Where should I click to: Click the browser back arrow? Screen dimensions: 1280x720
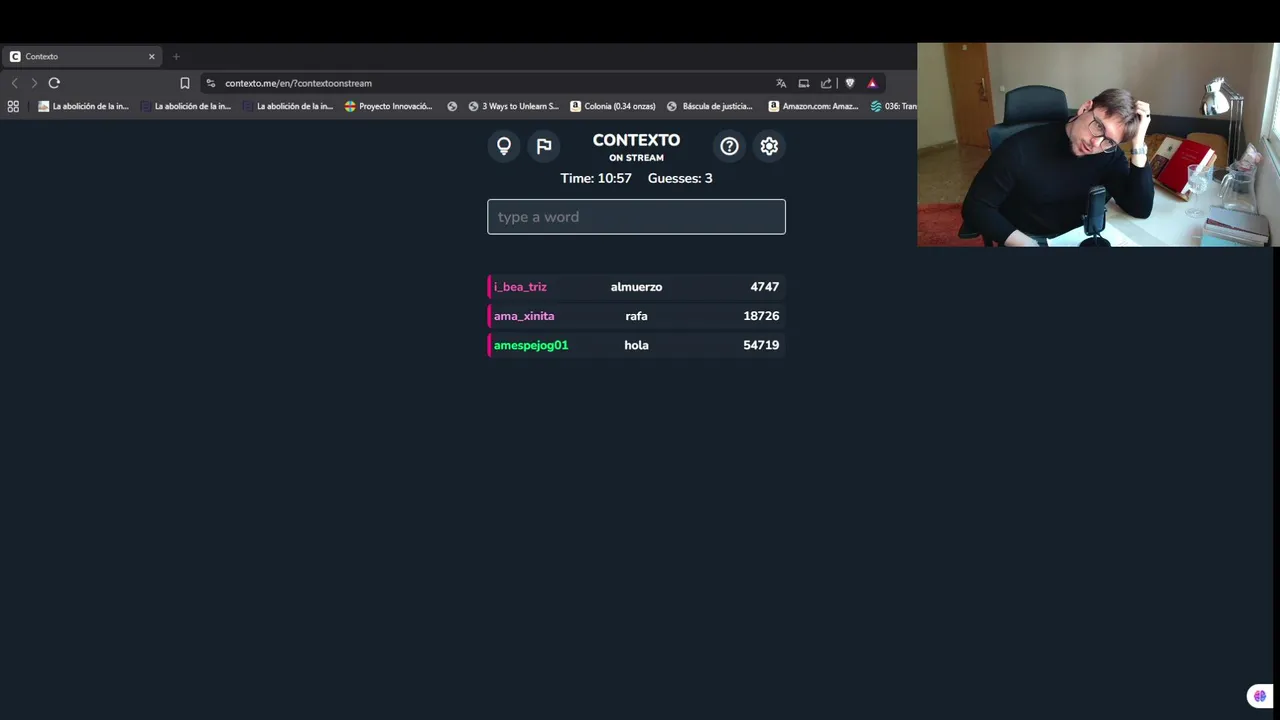tap(14, 83)
